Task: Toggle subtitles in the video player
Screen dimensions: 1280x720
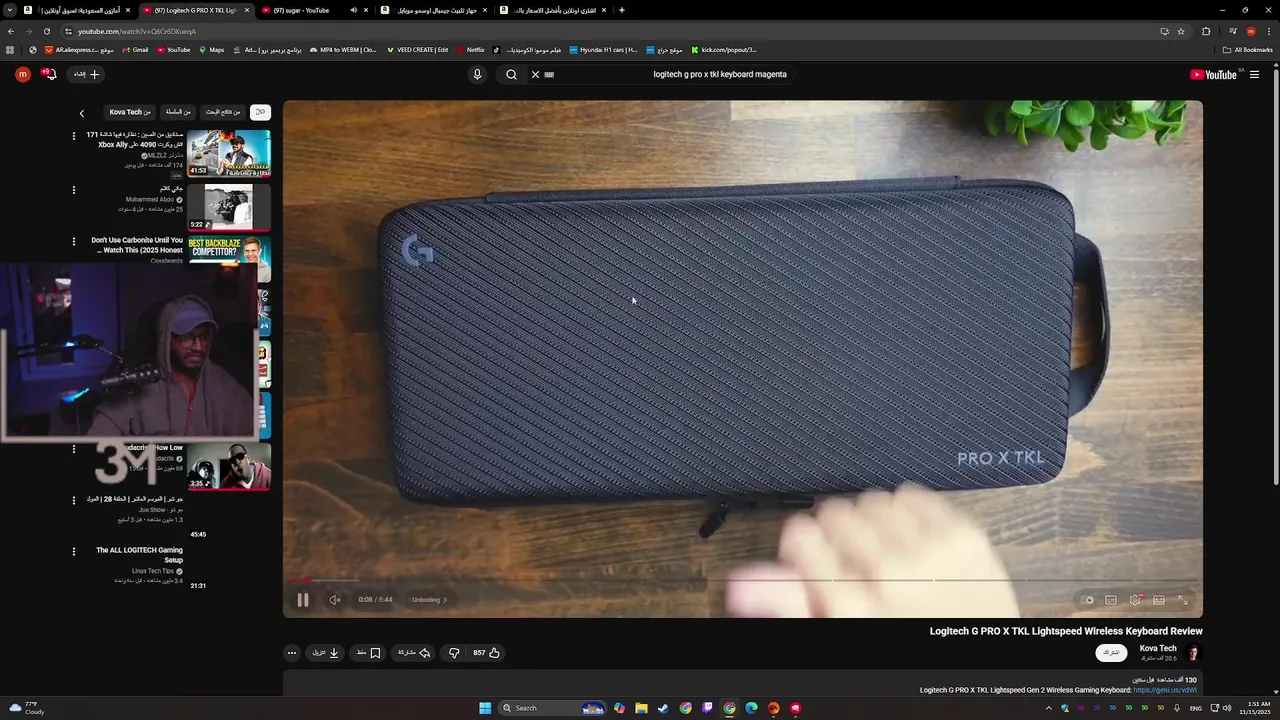Action: coord(1111,600)
